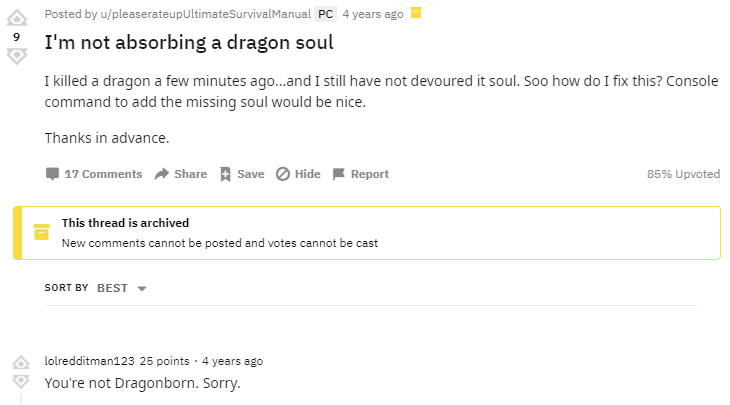
Task: Open the 17 Comments link
Action: [x=103, y=174]
